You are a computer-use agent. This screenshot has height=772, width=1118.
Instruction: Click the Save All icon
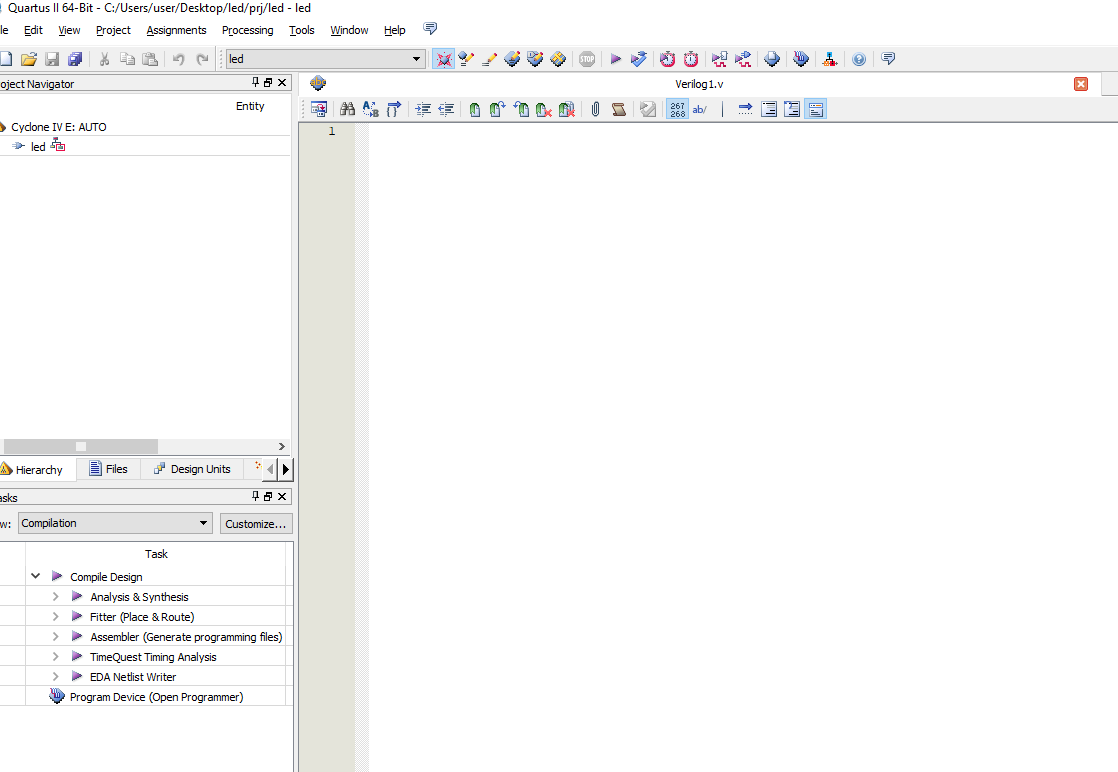pos(75,59)
